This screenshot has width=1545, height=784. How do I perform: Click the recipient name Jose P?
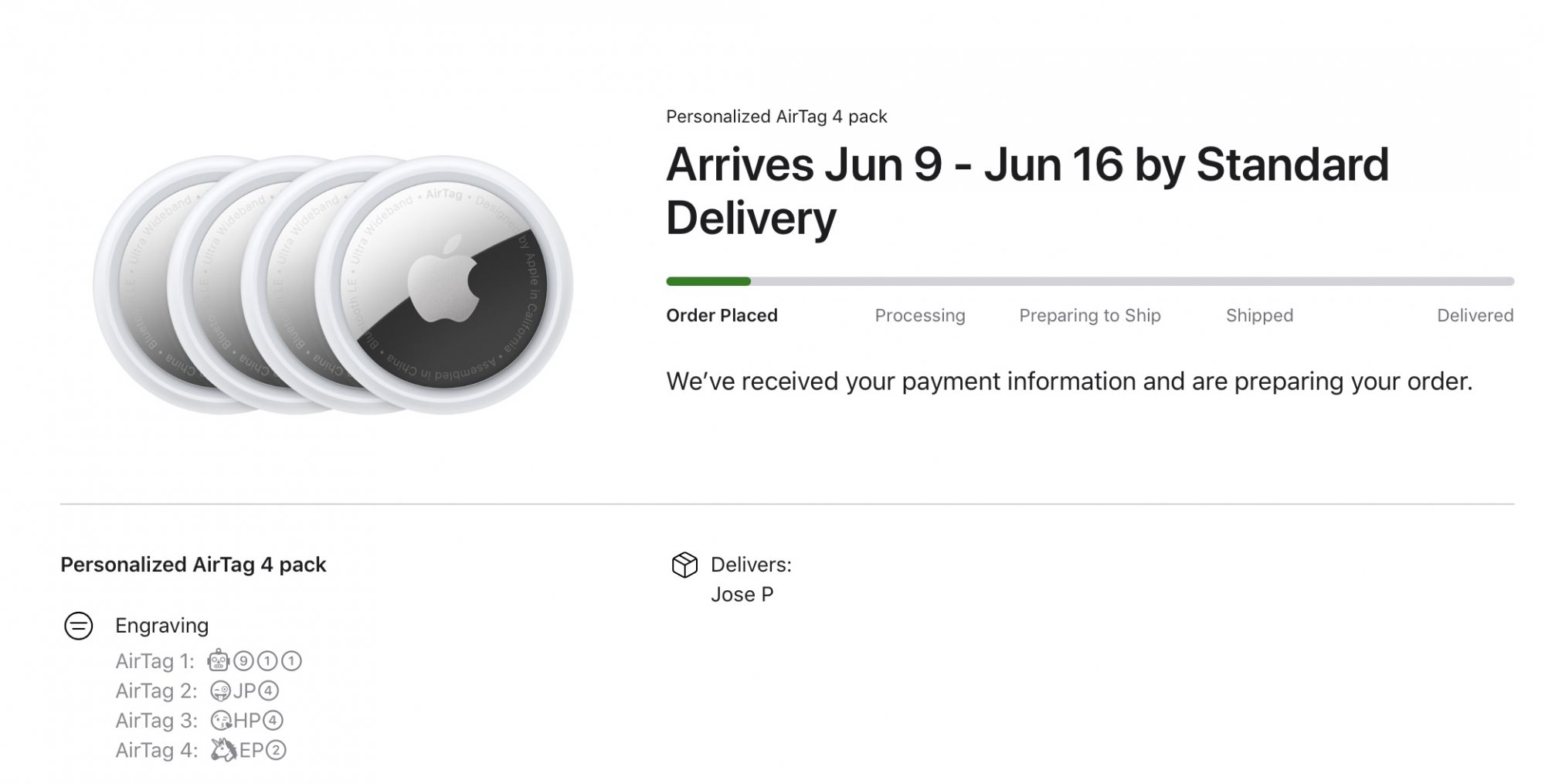click(742, 594)
